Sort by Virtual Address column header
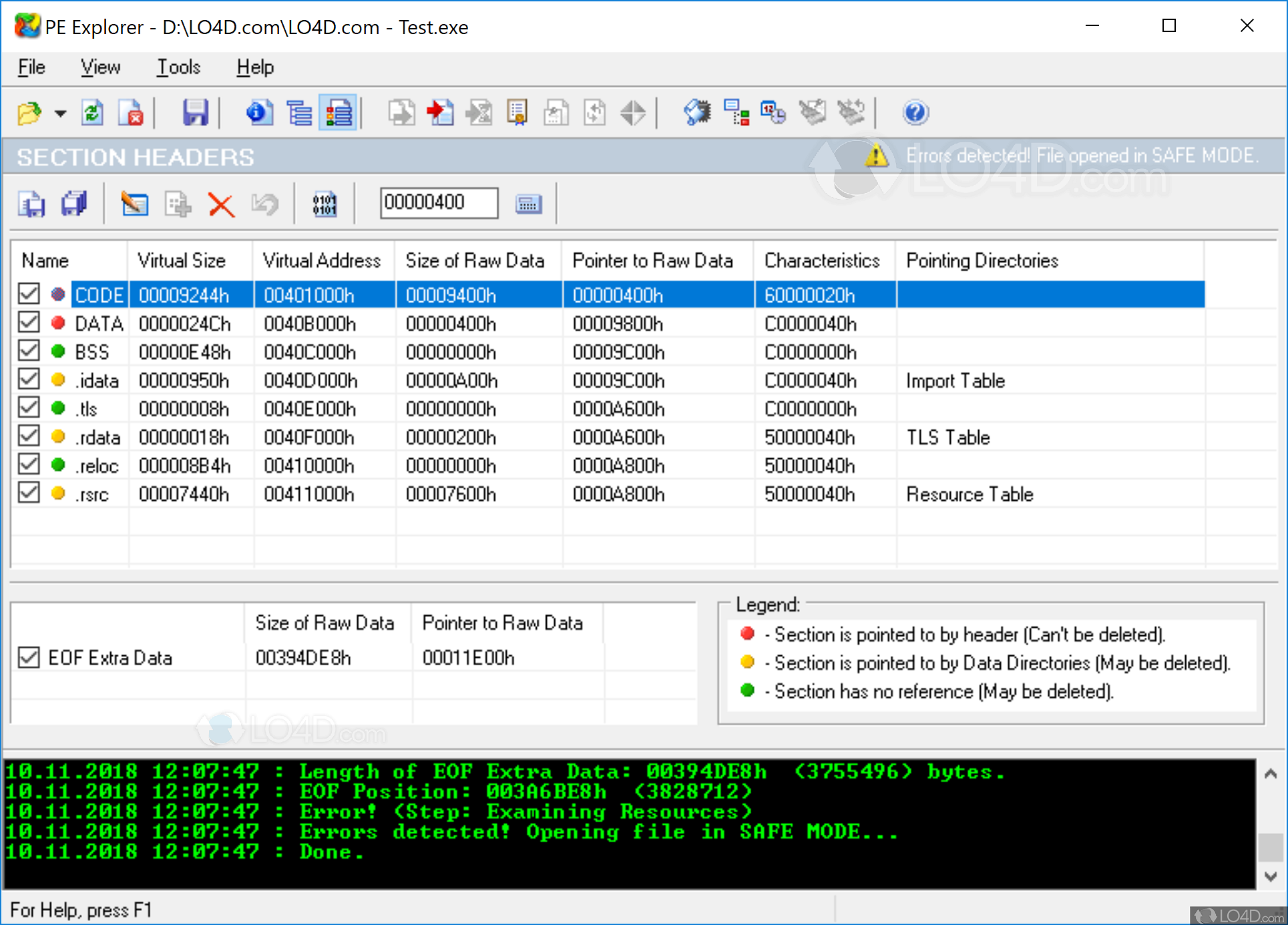 322,260
